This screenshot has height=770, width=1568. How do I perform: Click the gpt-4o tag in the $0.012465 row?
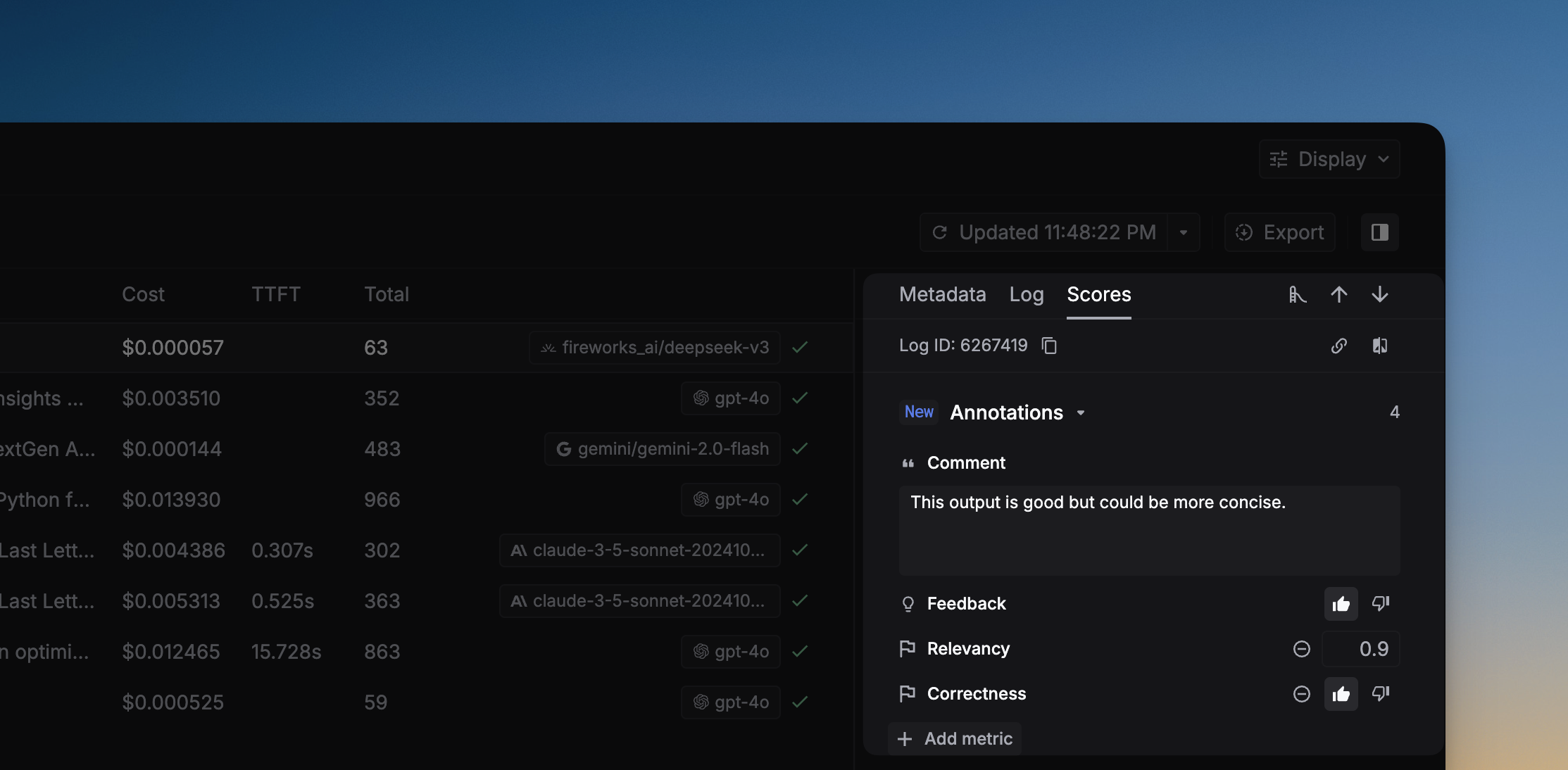pos(730,652)
